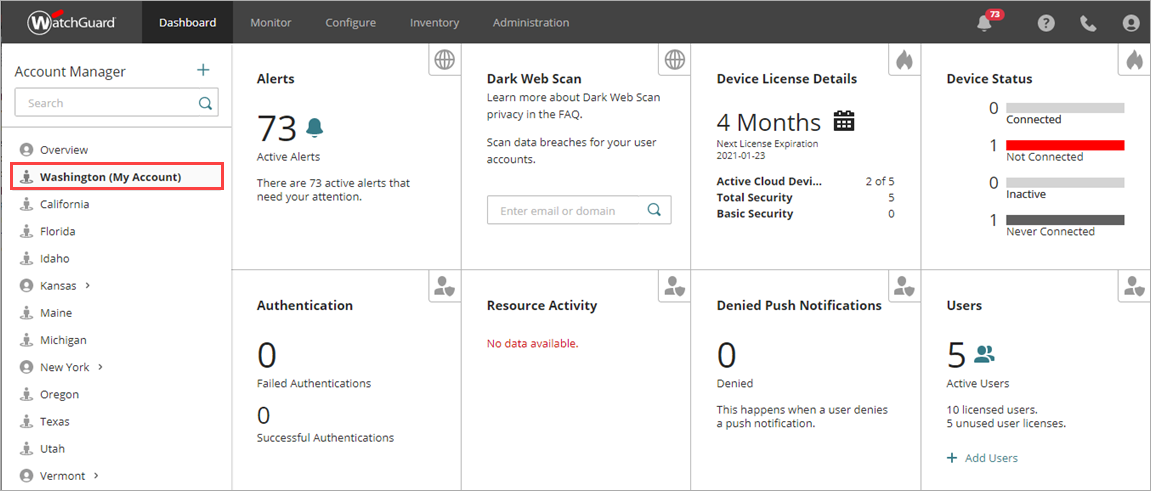Click the Add Users link
The width and height of the screenshot is (1151, 491).
point(983,458)
